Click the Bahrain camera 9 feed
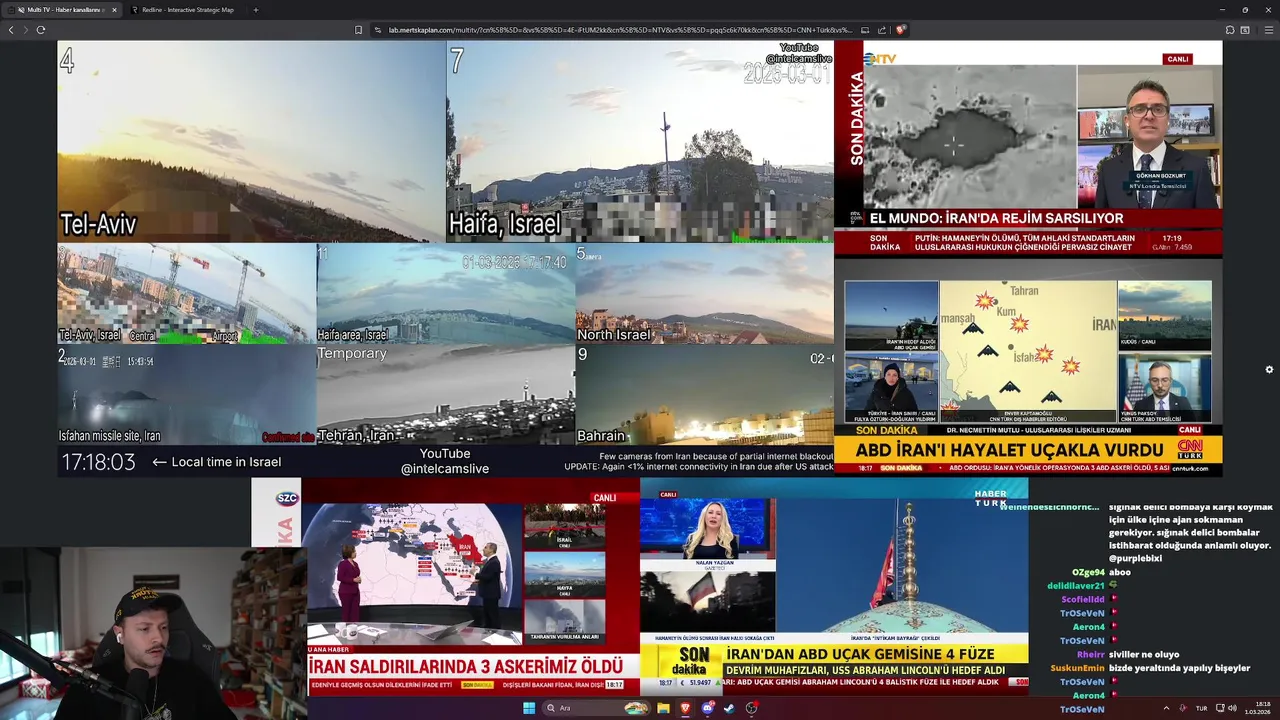 tap(705, 395)
